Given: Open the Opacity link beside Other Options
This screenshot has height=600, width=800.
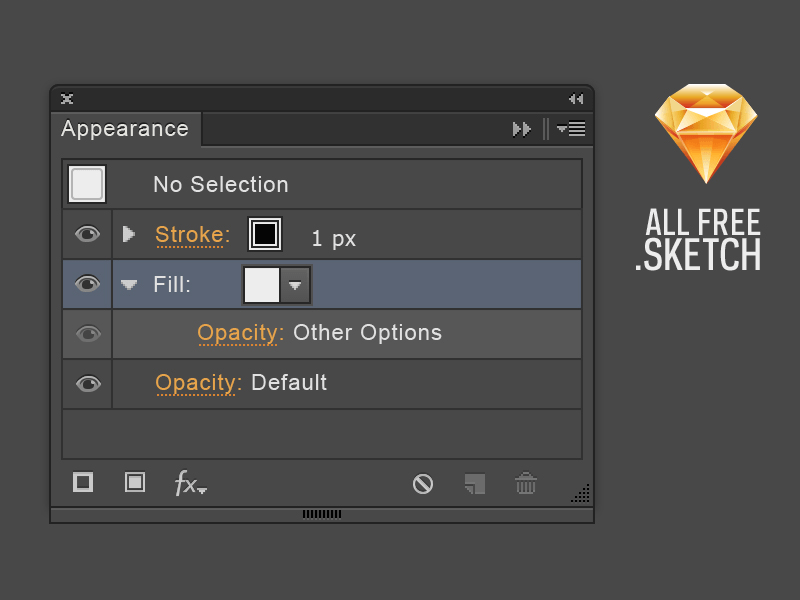Looking at the screenshot, I should pyautogui.click(x=240, y=334).
